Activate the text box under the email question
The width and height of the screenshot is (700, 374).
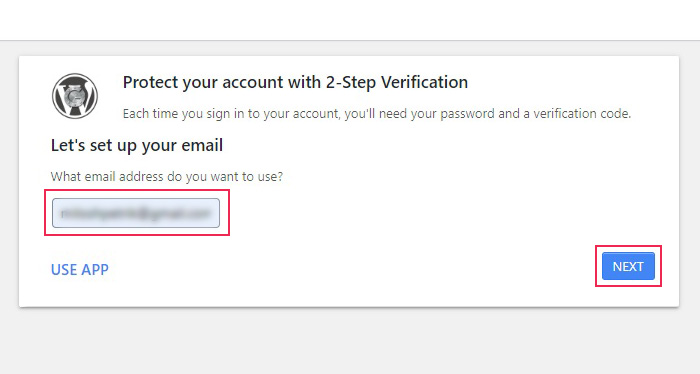[x=136, y=213]
